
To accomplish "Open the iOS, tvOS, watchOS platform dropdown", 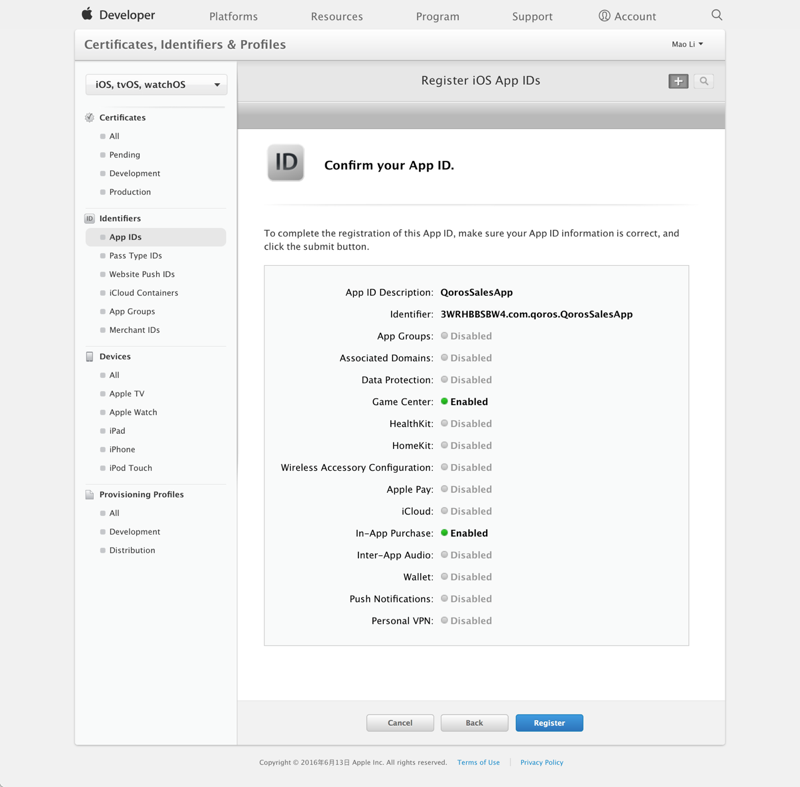I will click(156, 85).
